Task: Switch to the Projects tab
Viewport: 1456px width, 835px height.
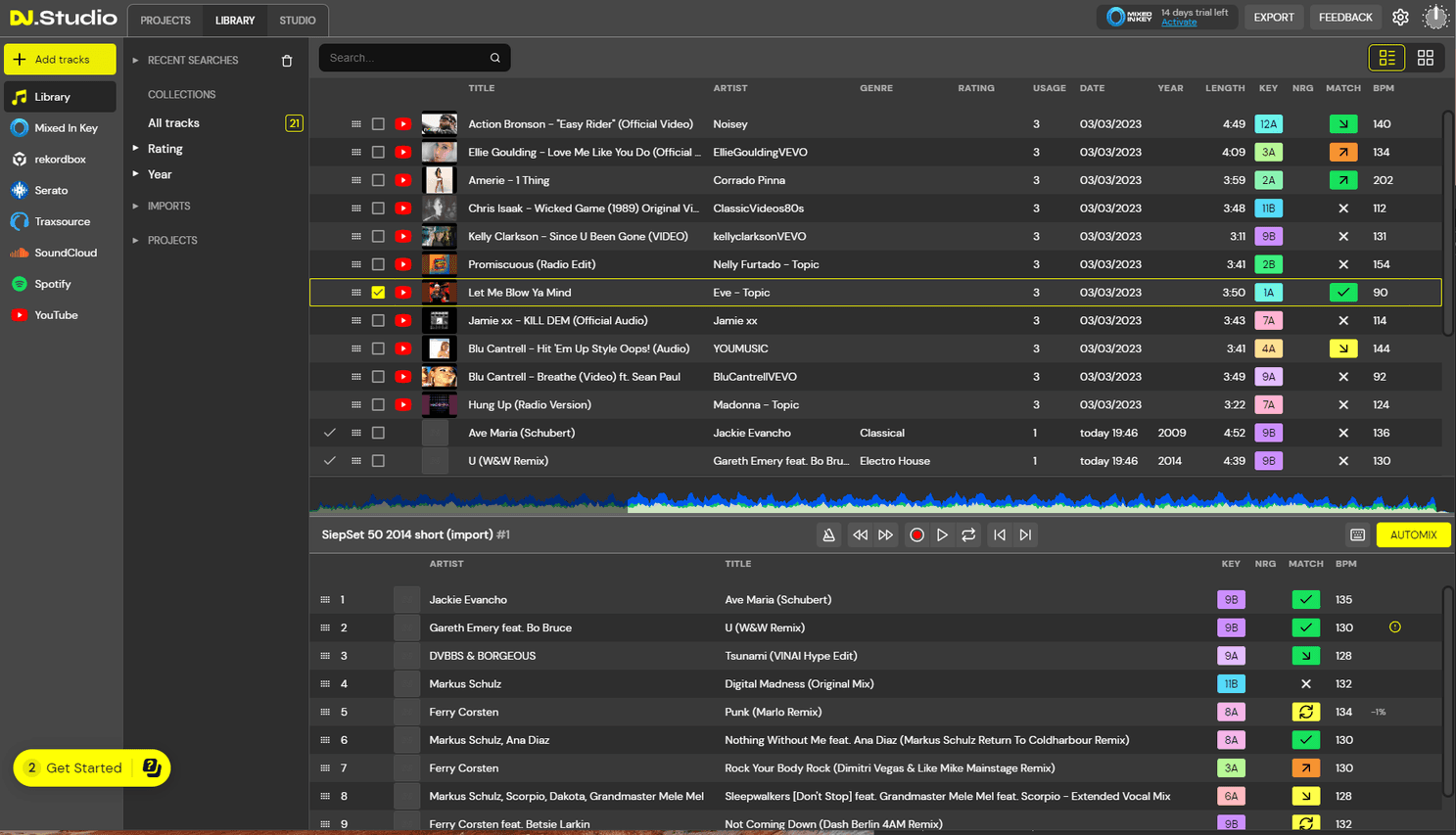Action: click(165, 21)
